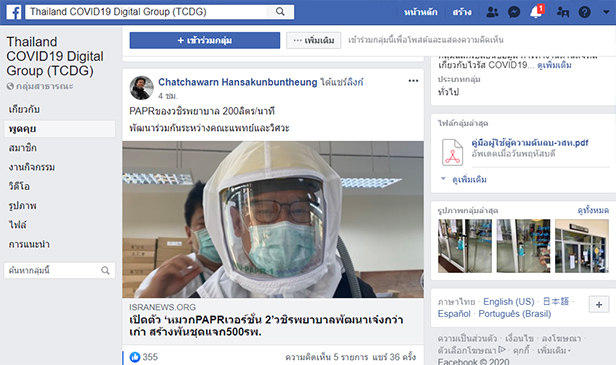The image size is (616, 365).
Task: Expand files ดูเพิ่มเติม with arrow
Action: tap(464, 180)
